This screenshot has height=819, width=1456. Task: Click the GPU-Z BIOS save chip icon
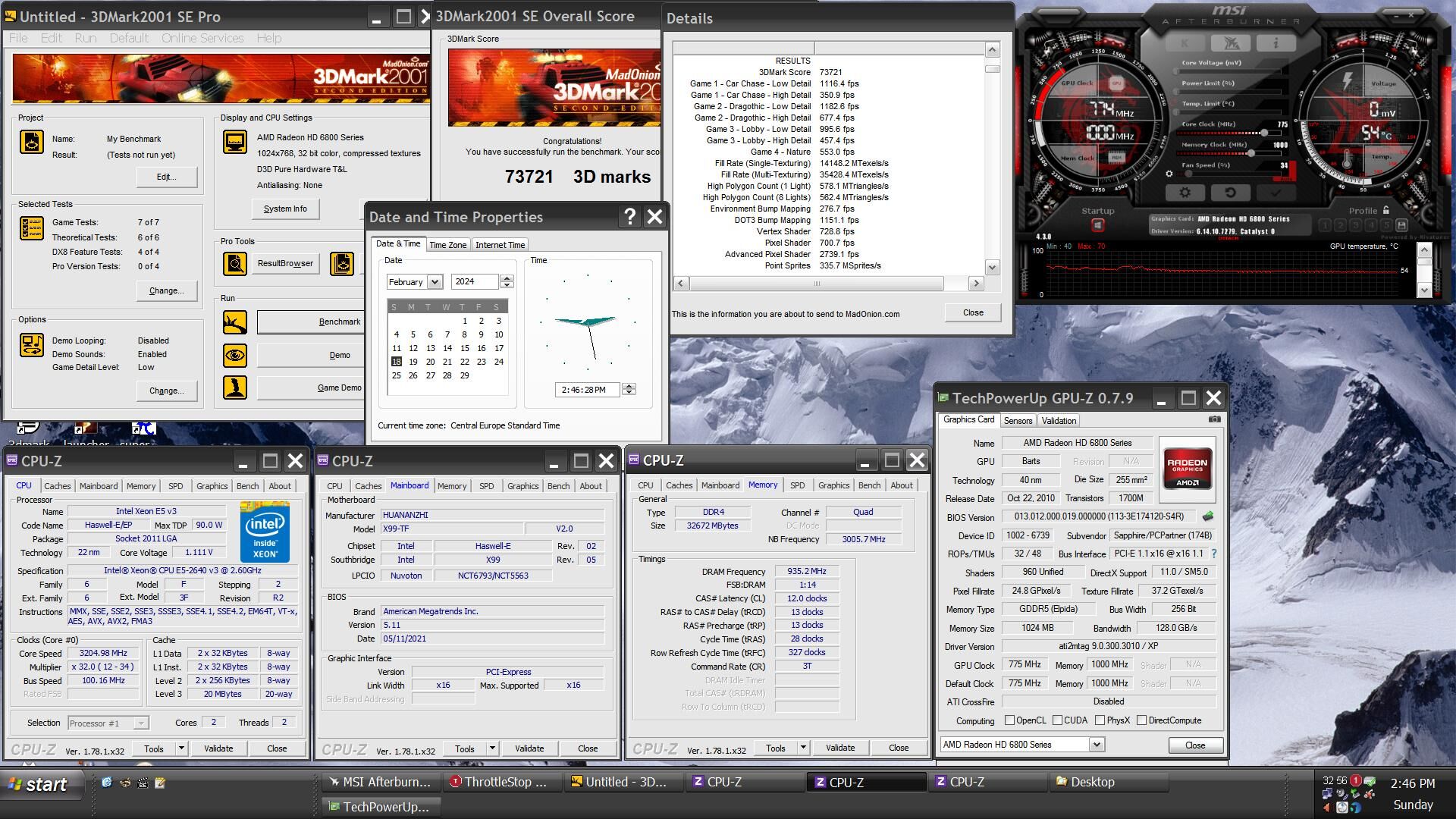click(1208, 516)
